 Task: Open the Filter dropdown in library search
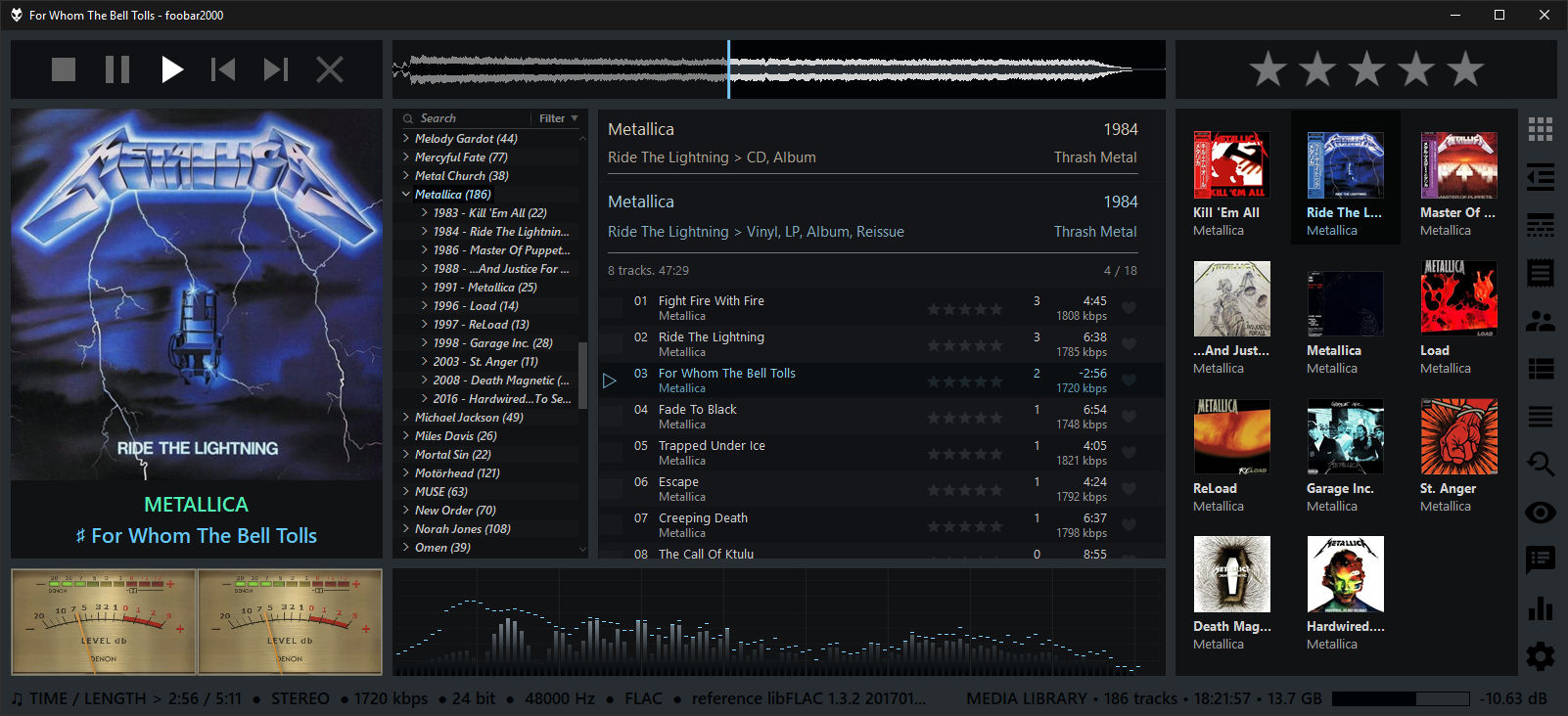[558, 118]
